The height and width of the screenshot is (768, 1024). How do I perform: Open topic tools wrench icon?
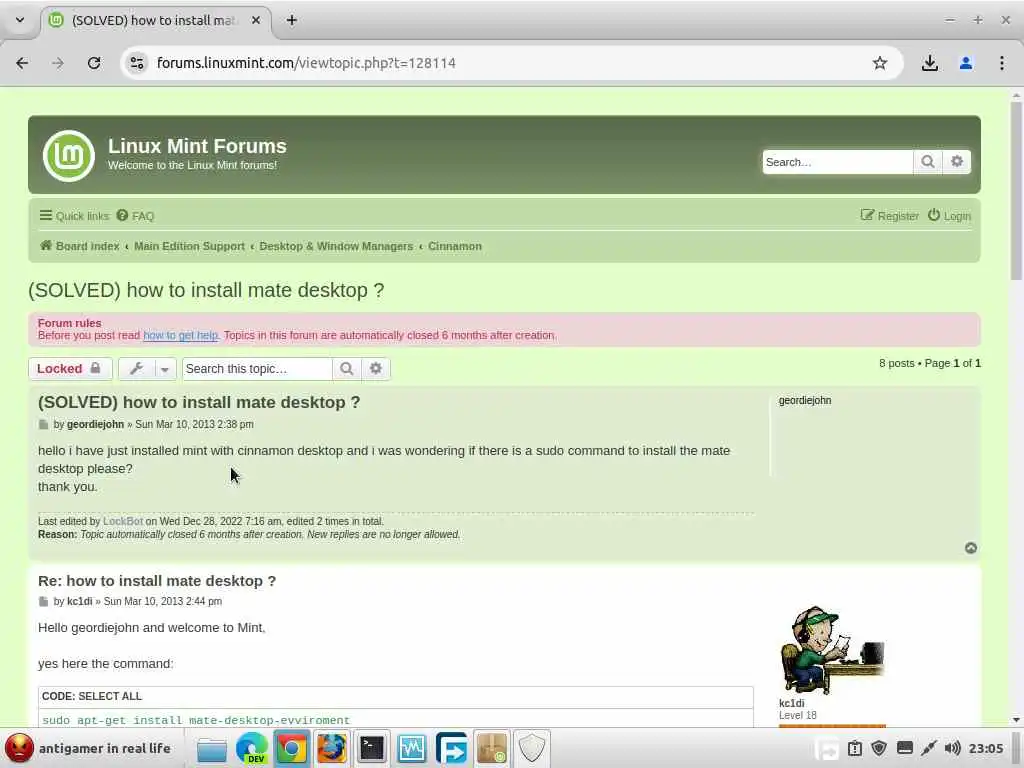136,369
